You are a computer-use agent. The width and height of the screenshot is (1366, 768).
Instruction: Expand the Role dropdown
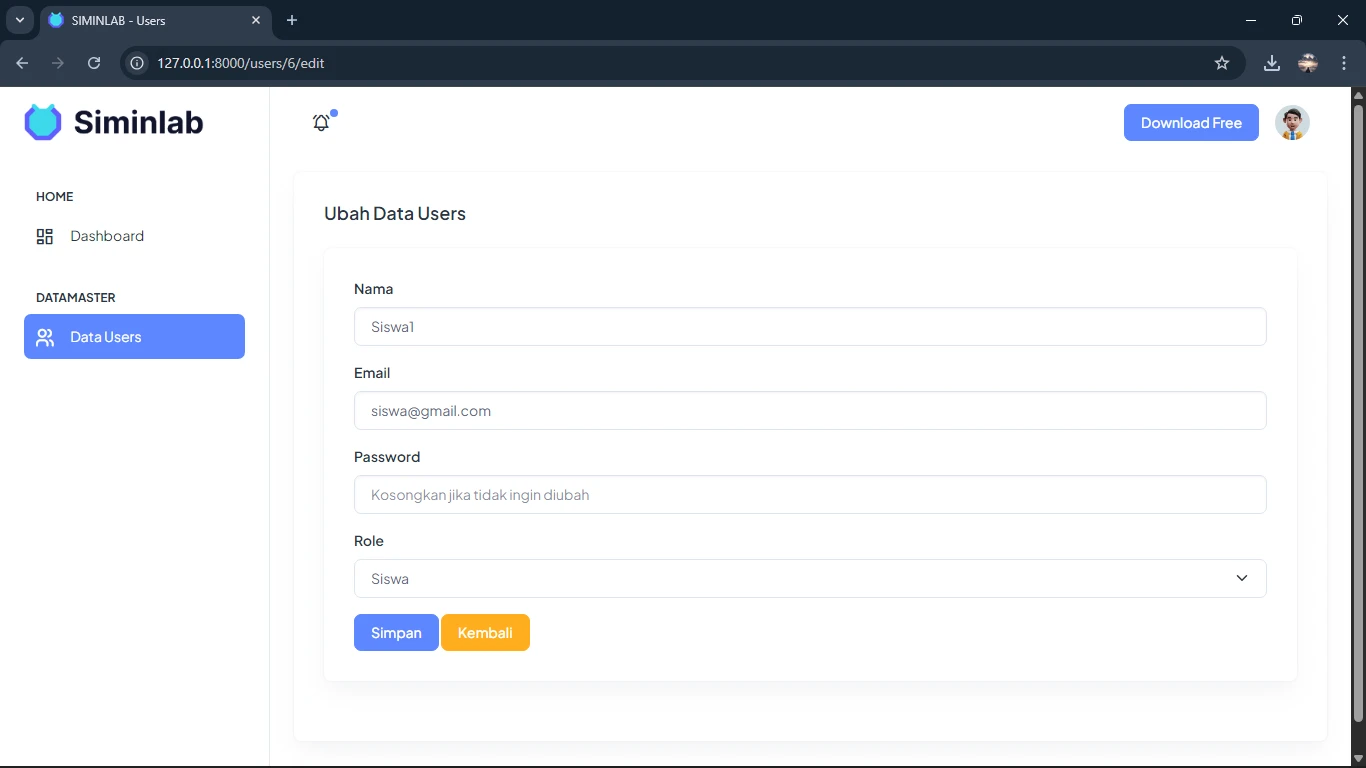(809, 579)
